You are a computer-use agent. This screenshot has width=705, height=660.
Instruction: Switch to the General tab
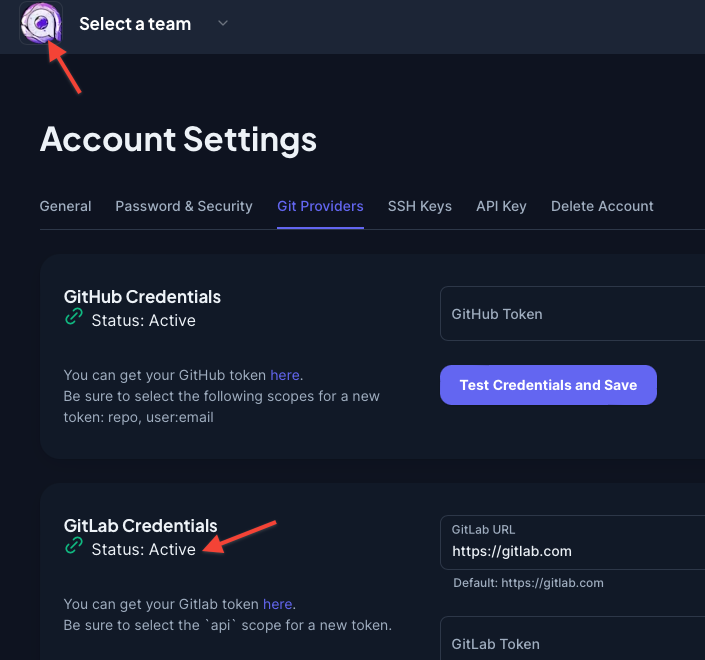[x=65, y=206]
